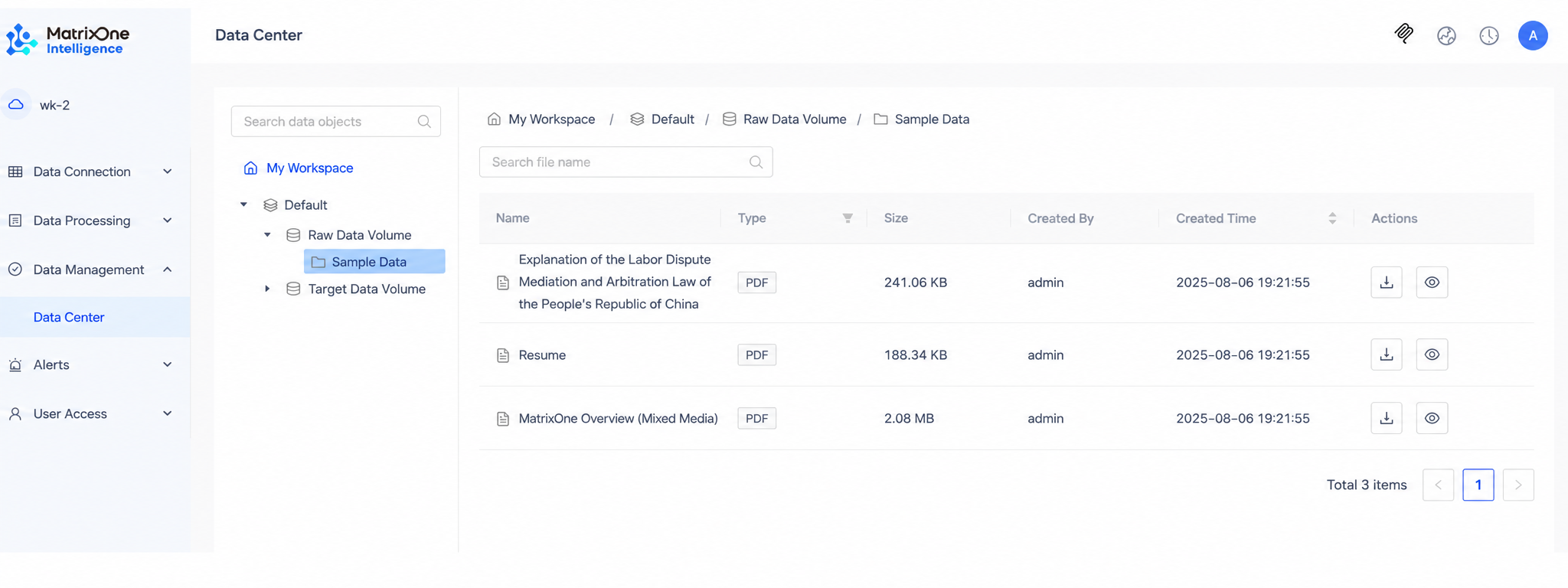Download the Labor Dispute law PDF

pyautogui.click(x=1386, y=283)
